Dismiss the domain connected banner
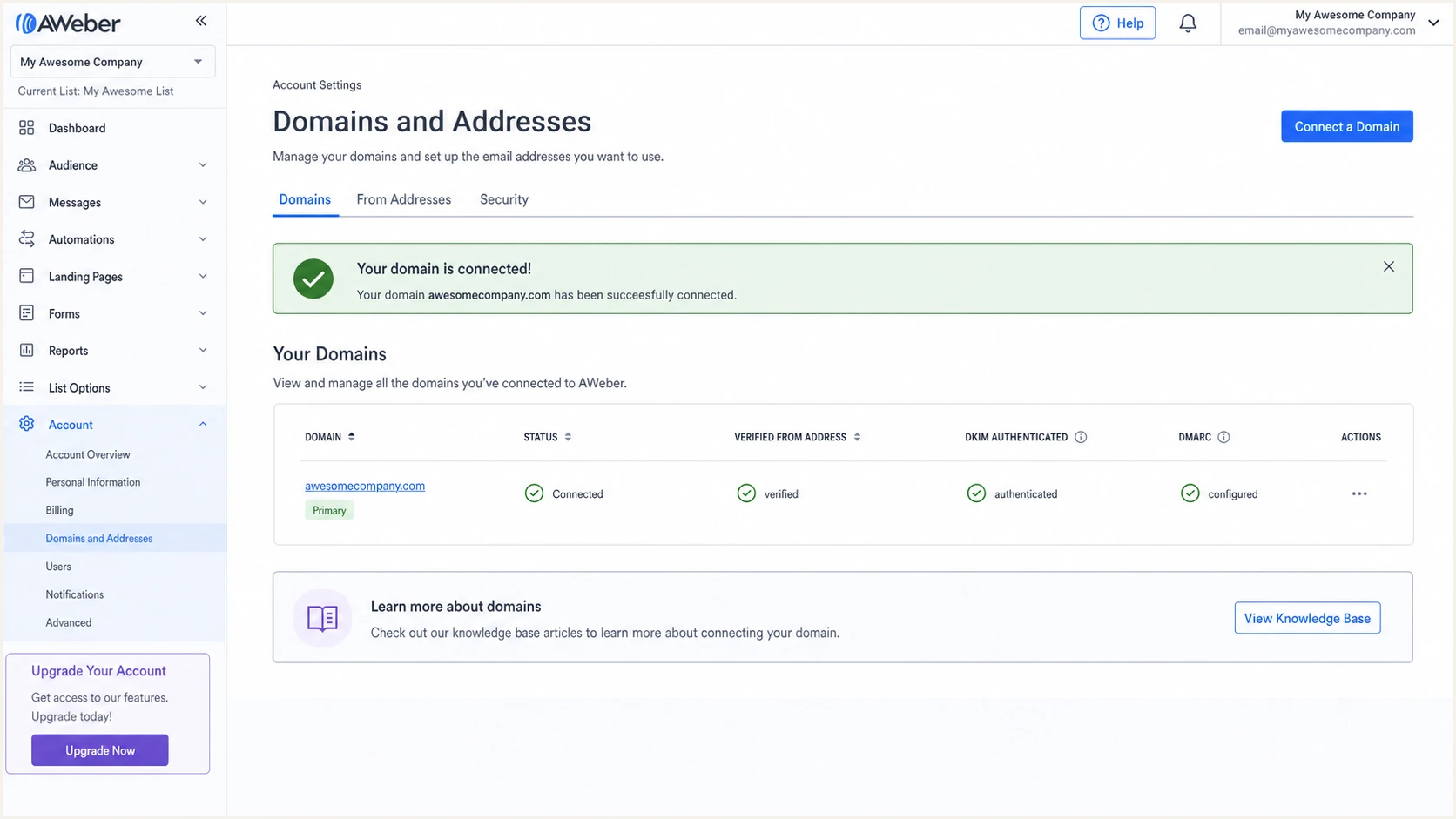The height and width of the screenshot is (819, 1456). coord(1389,266)
